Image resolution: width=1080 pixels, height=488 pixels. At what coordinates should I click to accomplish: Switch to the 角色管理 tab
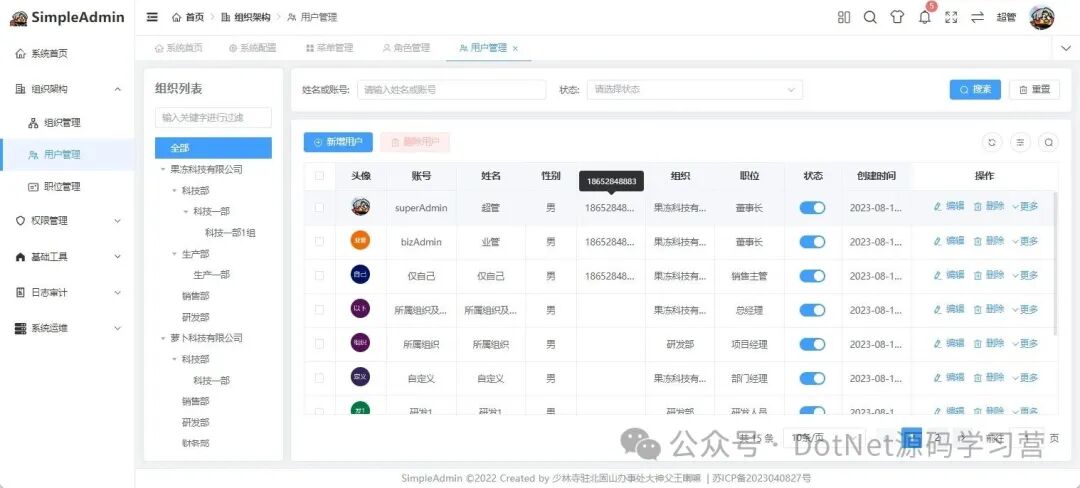click(406, 48)
